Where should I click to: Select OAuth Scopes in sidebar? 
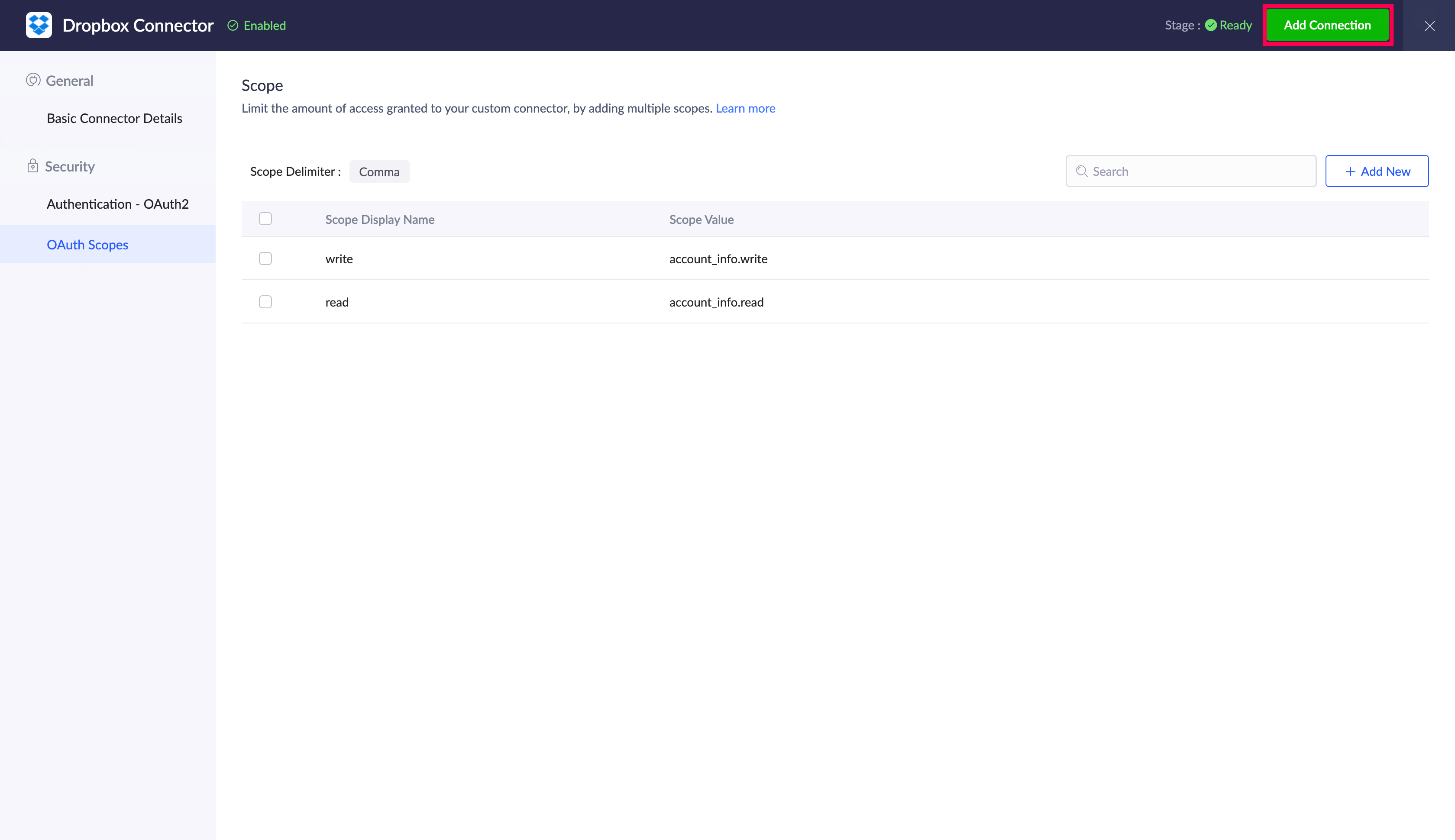87,245
